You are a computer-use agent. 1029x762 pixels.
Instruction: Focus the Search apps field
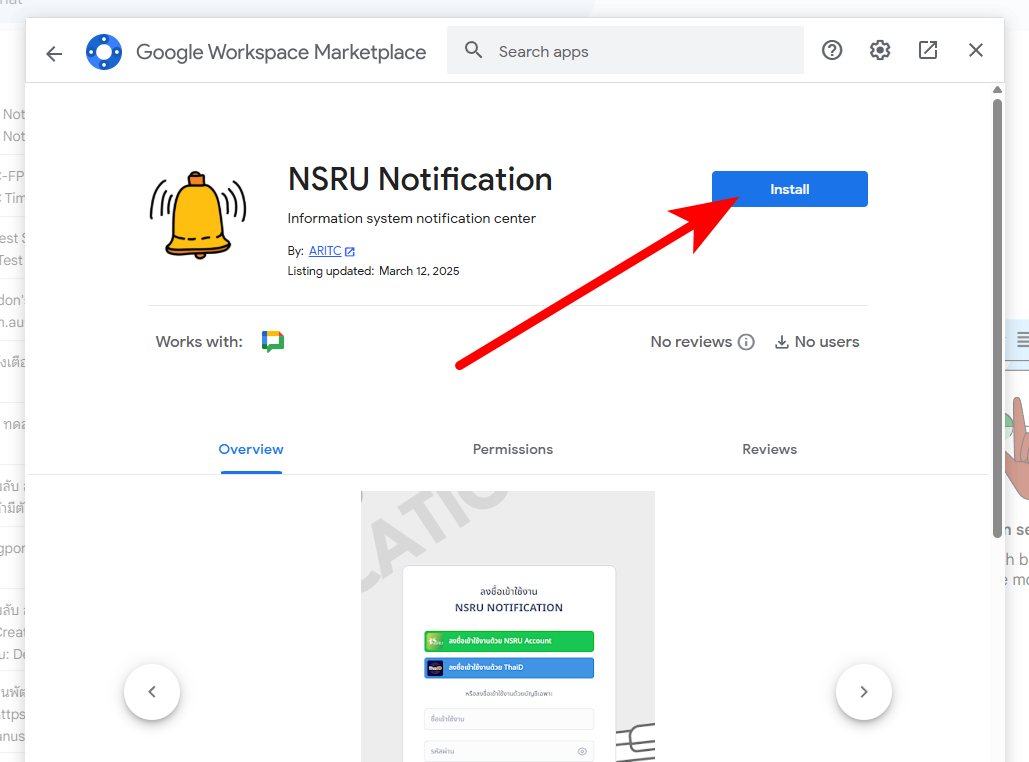pos(625,51)
